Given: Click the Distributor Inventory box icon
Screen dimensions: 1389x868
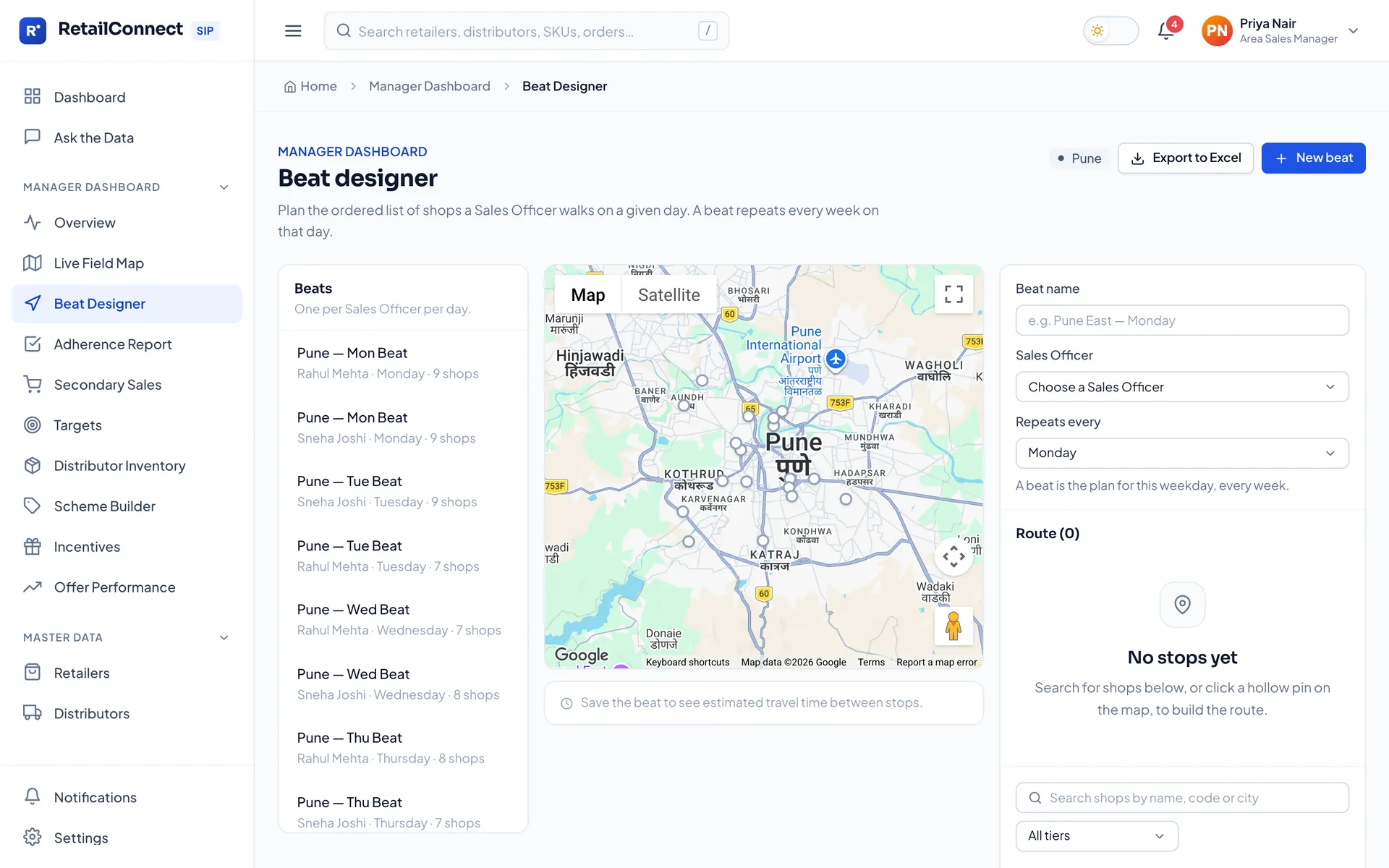Looking at the screenshot, I should tap(33, 466).
